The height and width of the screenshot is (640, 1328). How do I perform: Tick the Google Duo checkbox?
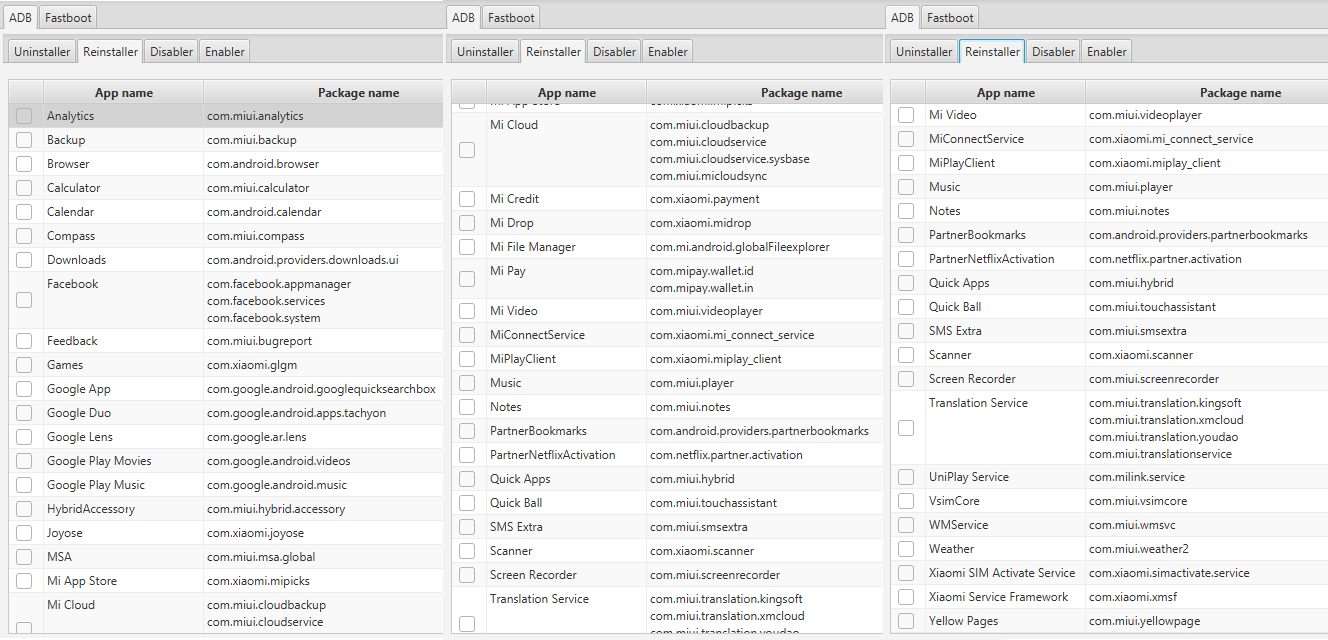point(24,413)
